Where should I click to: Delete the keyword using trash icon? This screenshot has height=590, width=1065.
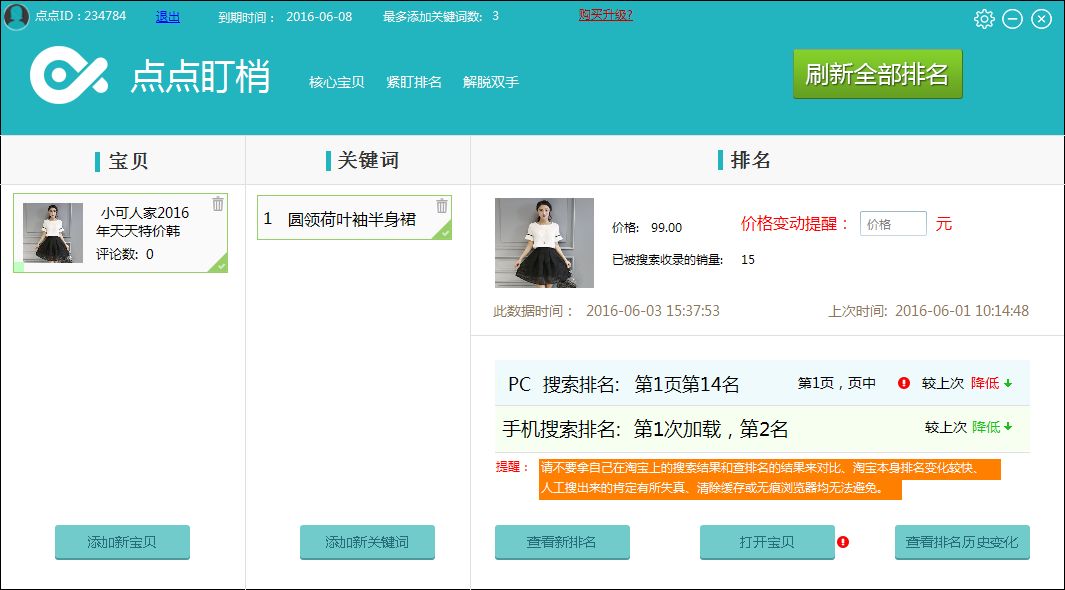442,206
